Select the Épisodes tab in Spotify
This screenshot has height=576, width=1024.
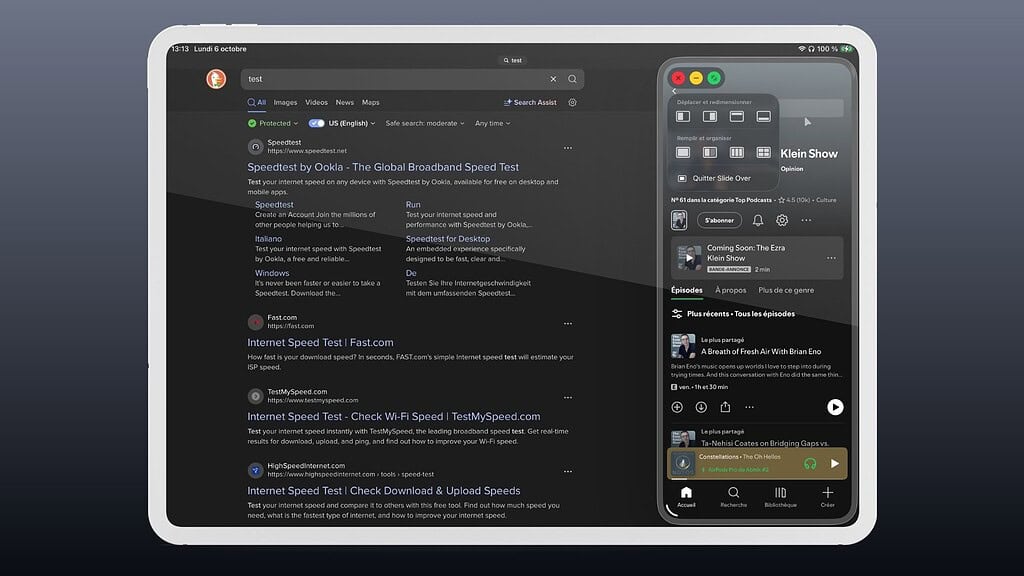[687, 291]
